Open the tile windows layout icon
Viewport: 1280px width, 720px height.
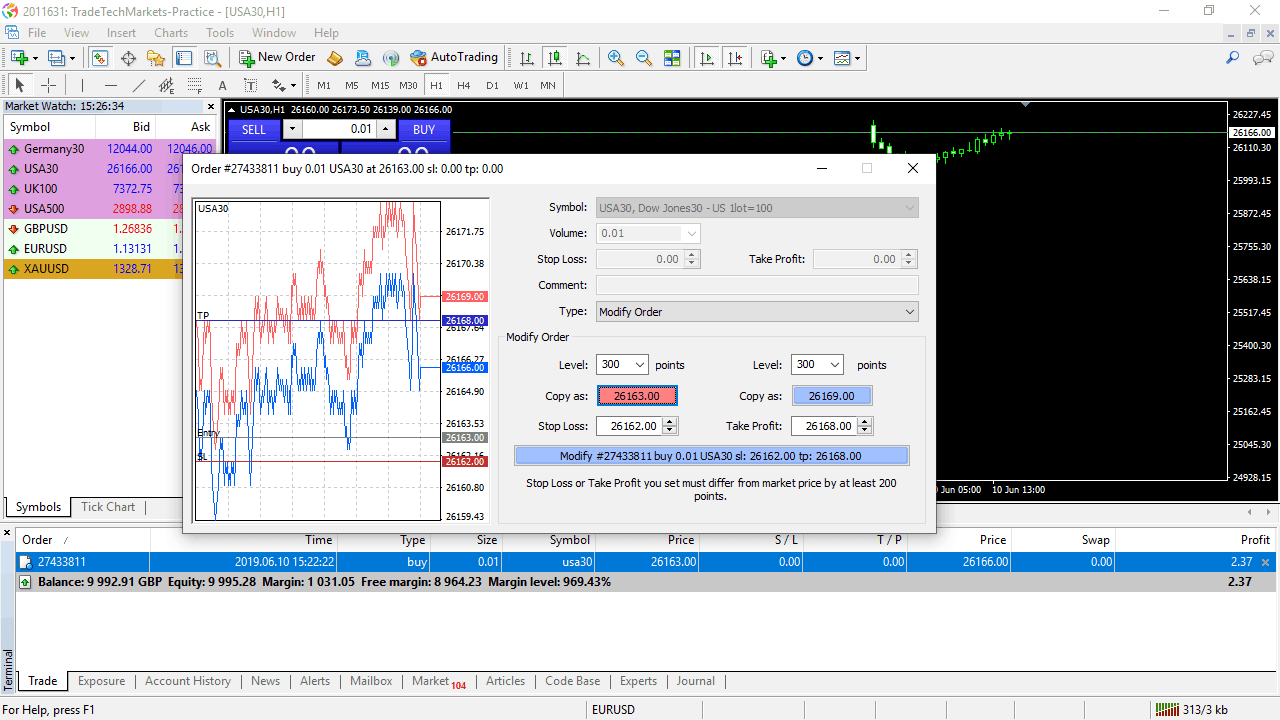click(x=672, y=58)
